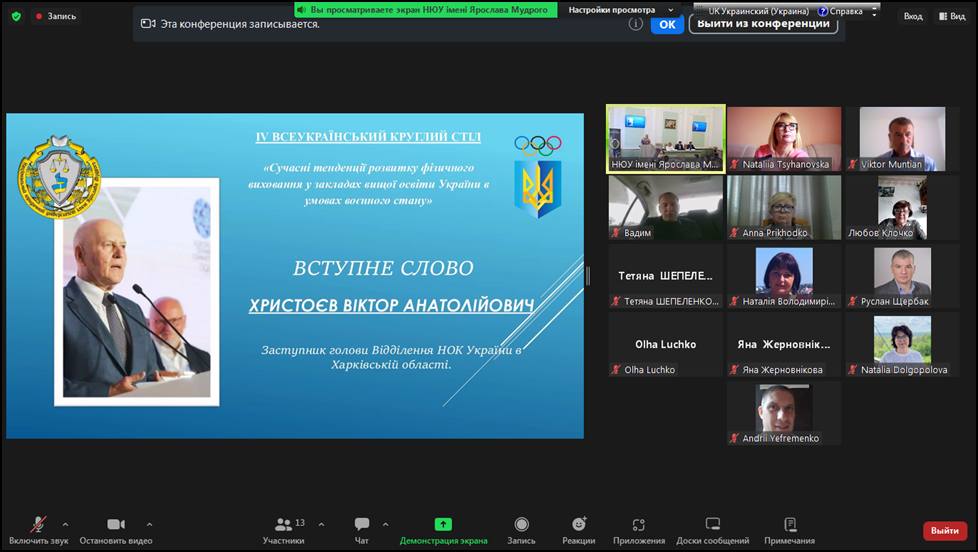Click the university crest logo on slide
The height and width of the screenshot is (552, 978).
[x=59, y=177]
